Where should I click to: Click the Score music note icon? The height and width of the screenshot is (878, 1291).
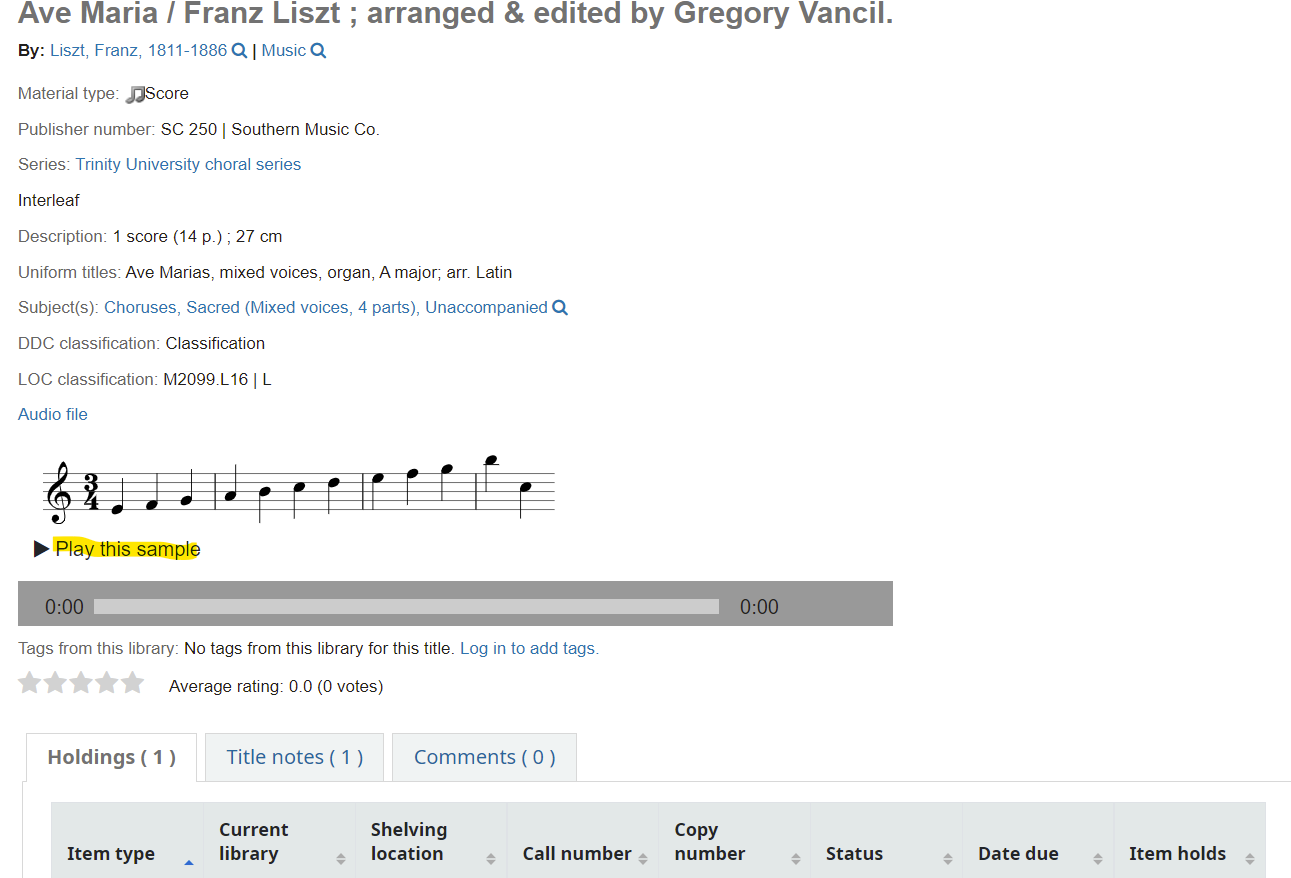tap(135, 94)
